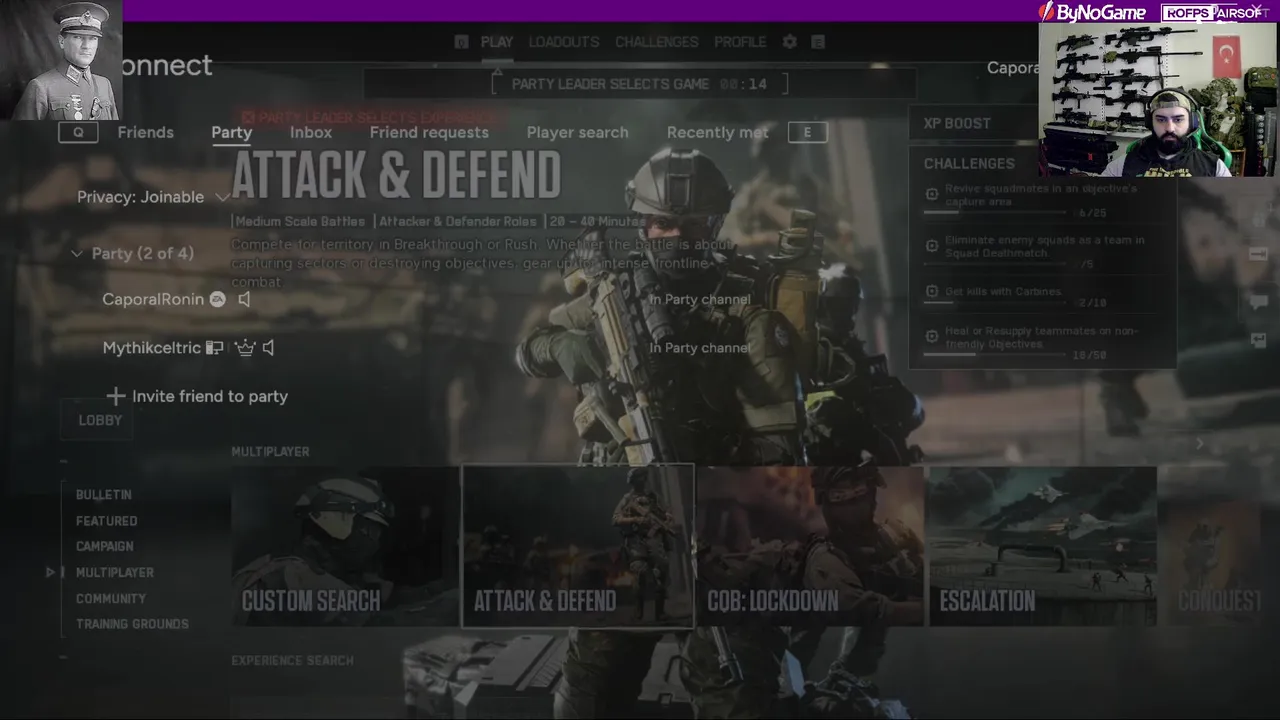
Task: Select the ATTACK & DEFEND mode card
Action: click(578, 546)
